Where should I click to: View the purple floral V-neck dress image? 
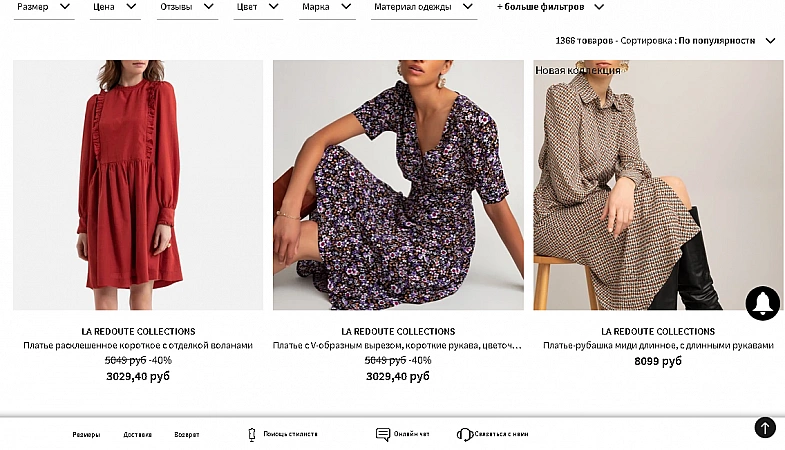point(398,185)
